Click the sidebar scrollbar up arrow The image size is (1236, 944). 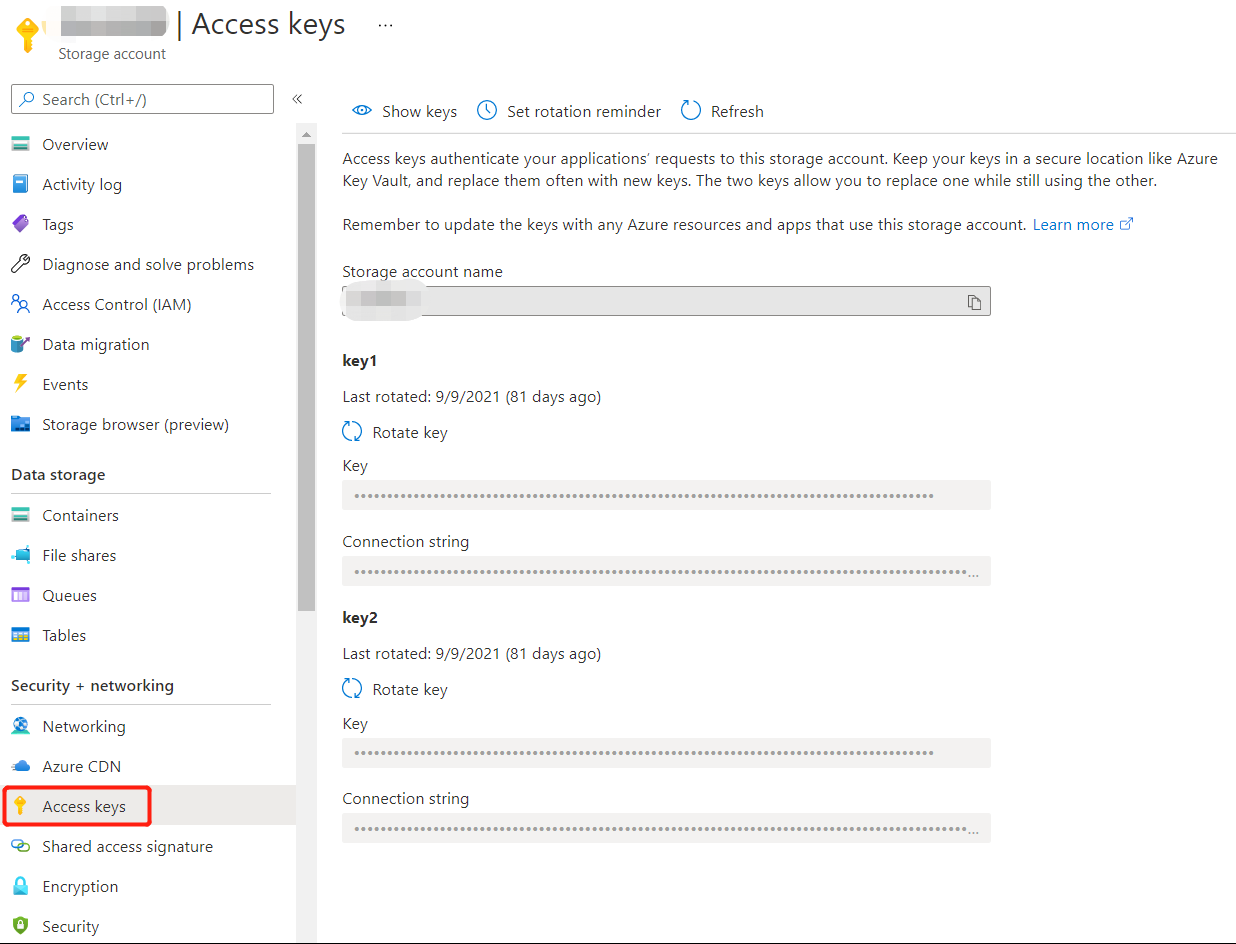point(306,133)
